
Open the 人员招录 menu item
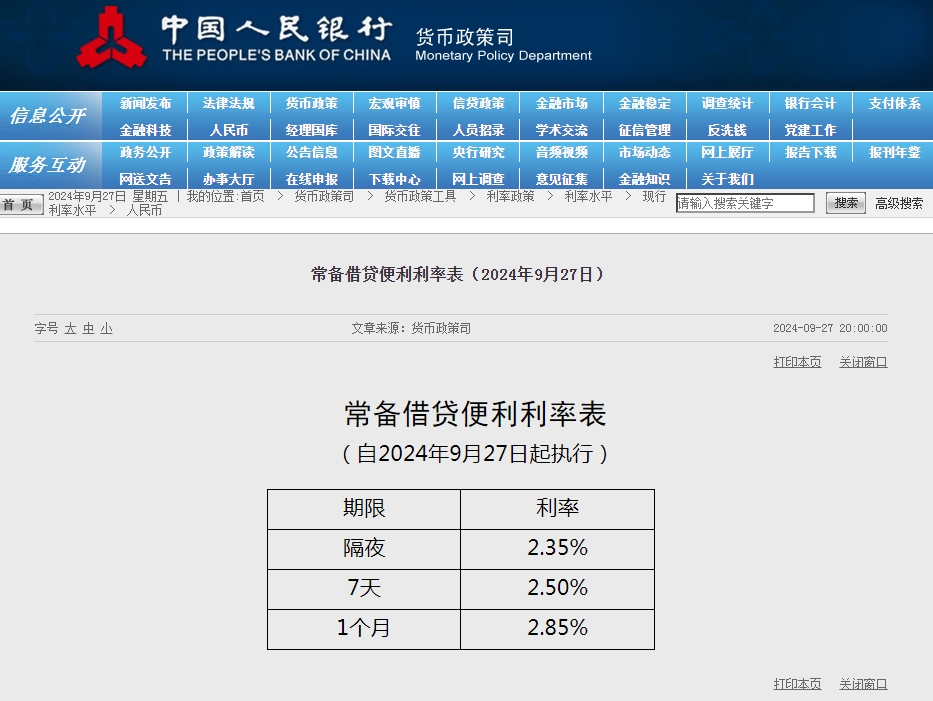click(x=478, y=130)
